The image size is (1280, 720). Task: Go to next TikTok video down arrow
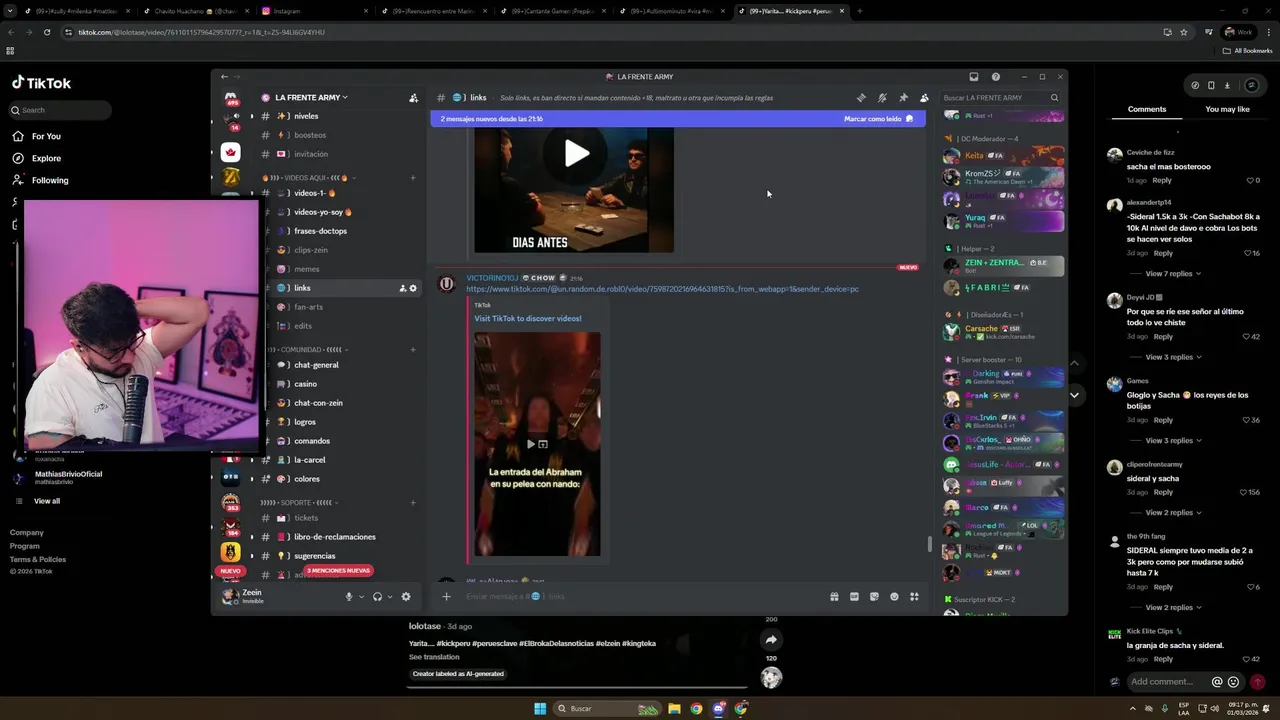click(1074, 395)
